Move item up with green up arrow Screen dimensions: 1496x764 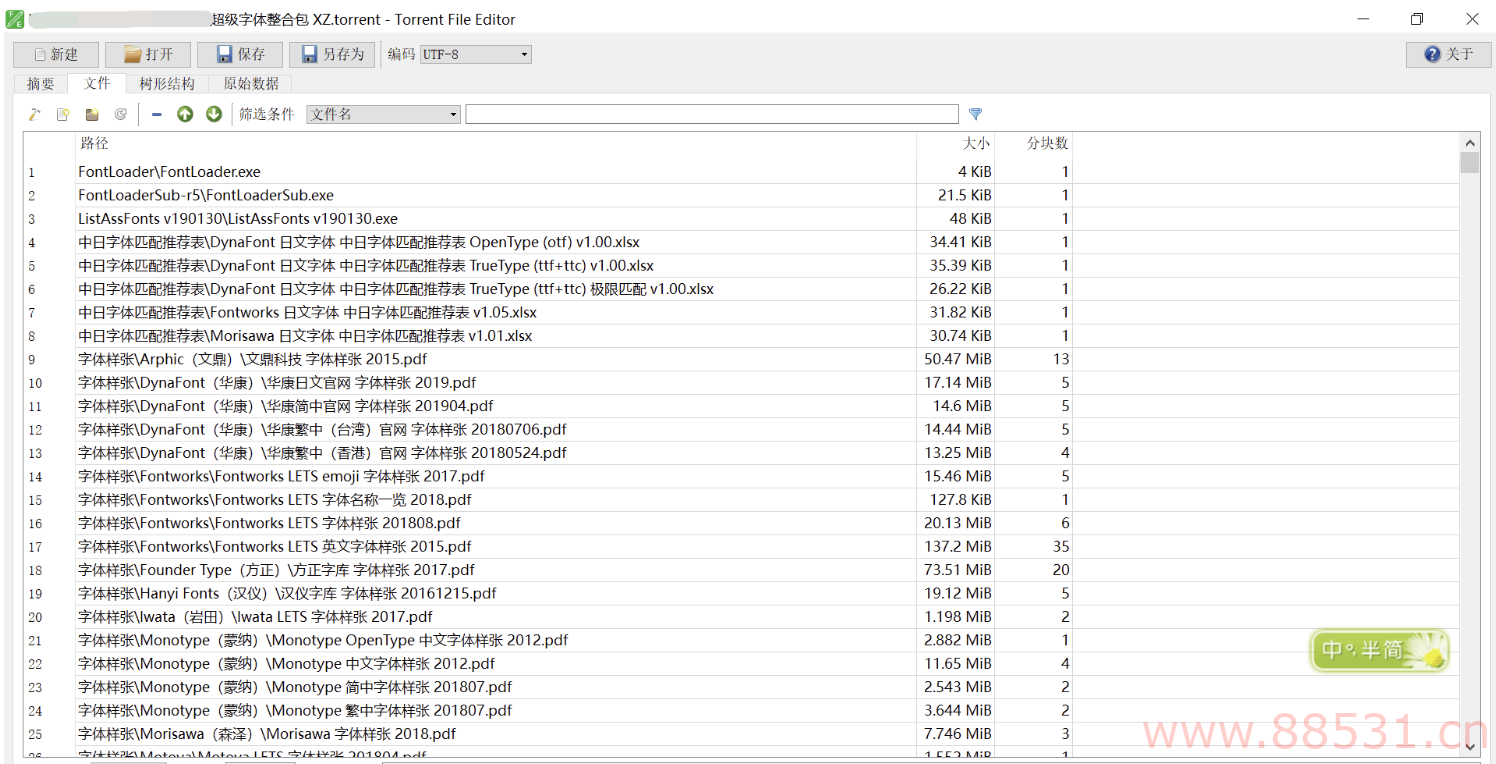pyautogui.click(x=185, y=115)
